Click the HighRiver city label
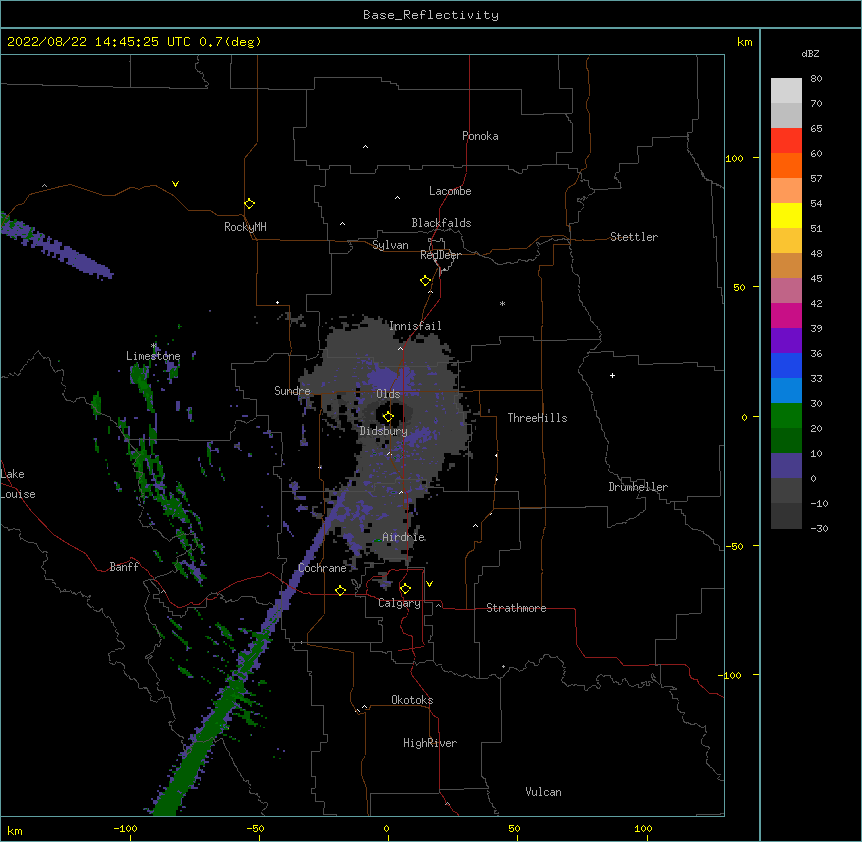 pyautogui.click(x=430, y=743)
